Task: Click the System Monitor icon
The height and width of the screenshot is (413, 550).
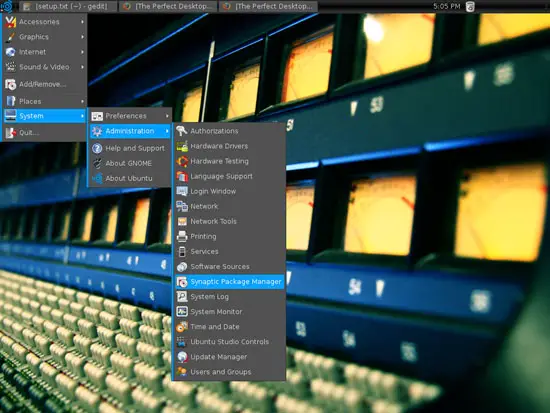Action: pyautogui.click(x=182, y=312)
